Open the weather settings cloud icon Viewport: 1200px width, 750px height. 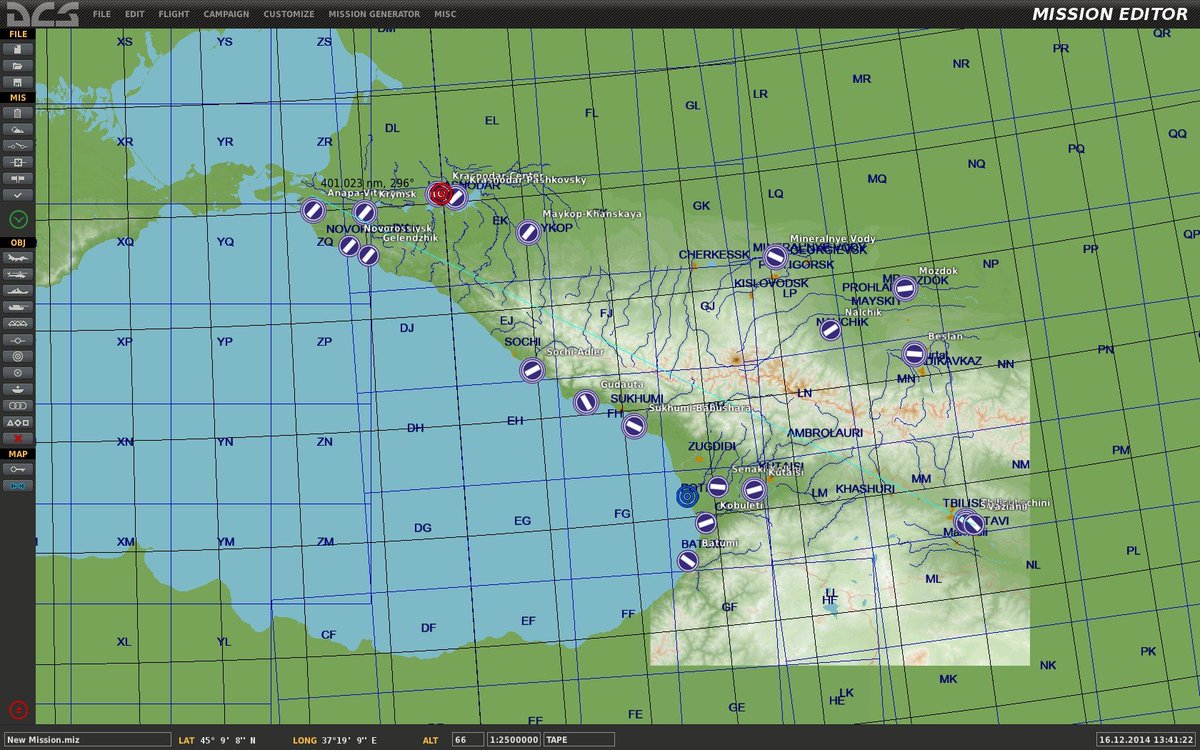[18, 129]
